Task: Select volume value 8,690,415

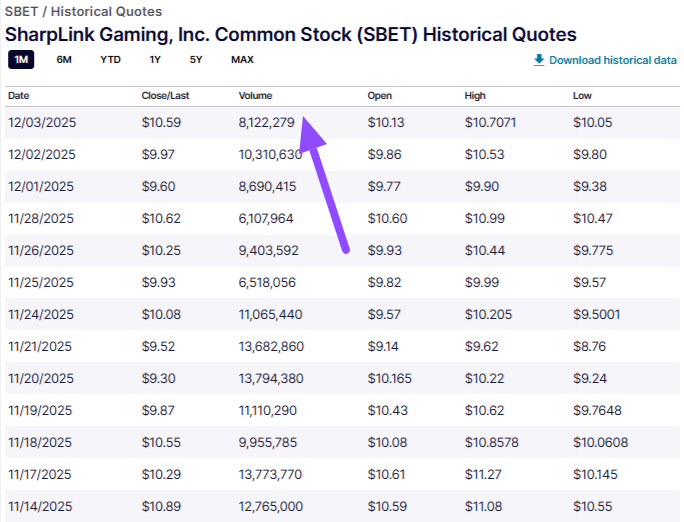Action: [x=267, y=187]
